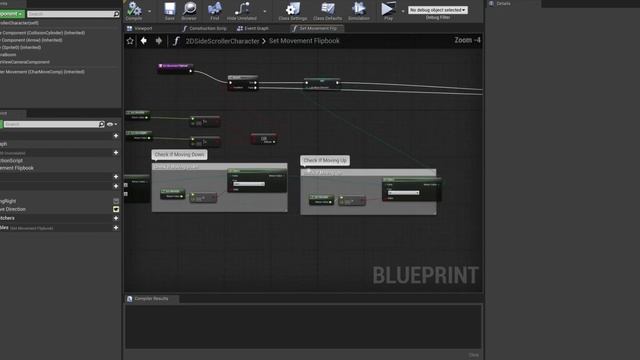Click the Components search magnifier icon
640x360 pixels.
pyautogui.click(x=116, y=14)
